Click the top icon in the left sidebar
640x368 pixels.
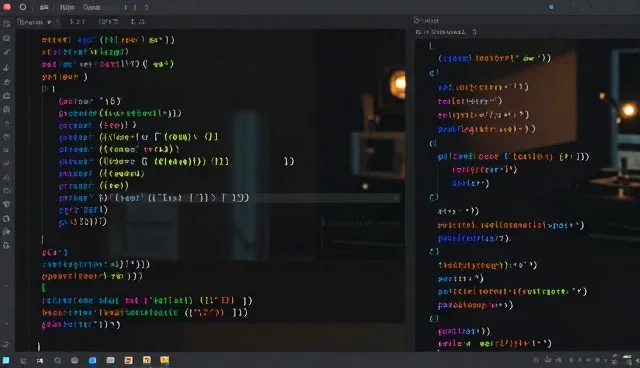point(7,24)
